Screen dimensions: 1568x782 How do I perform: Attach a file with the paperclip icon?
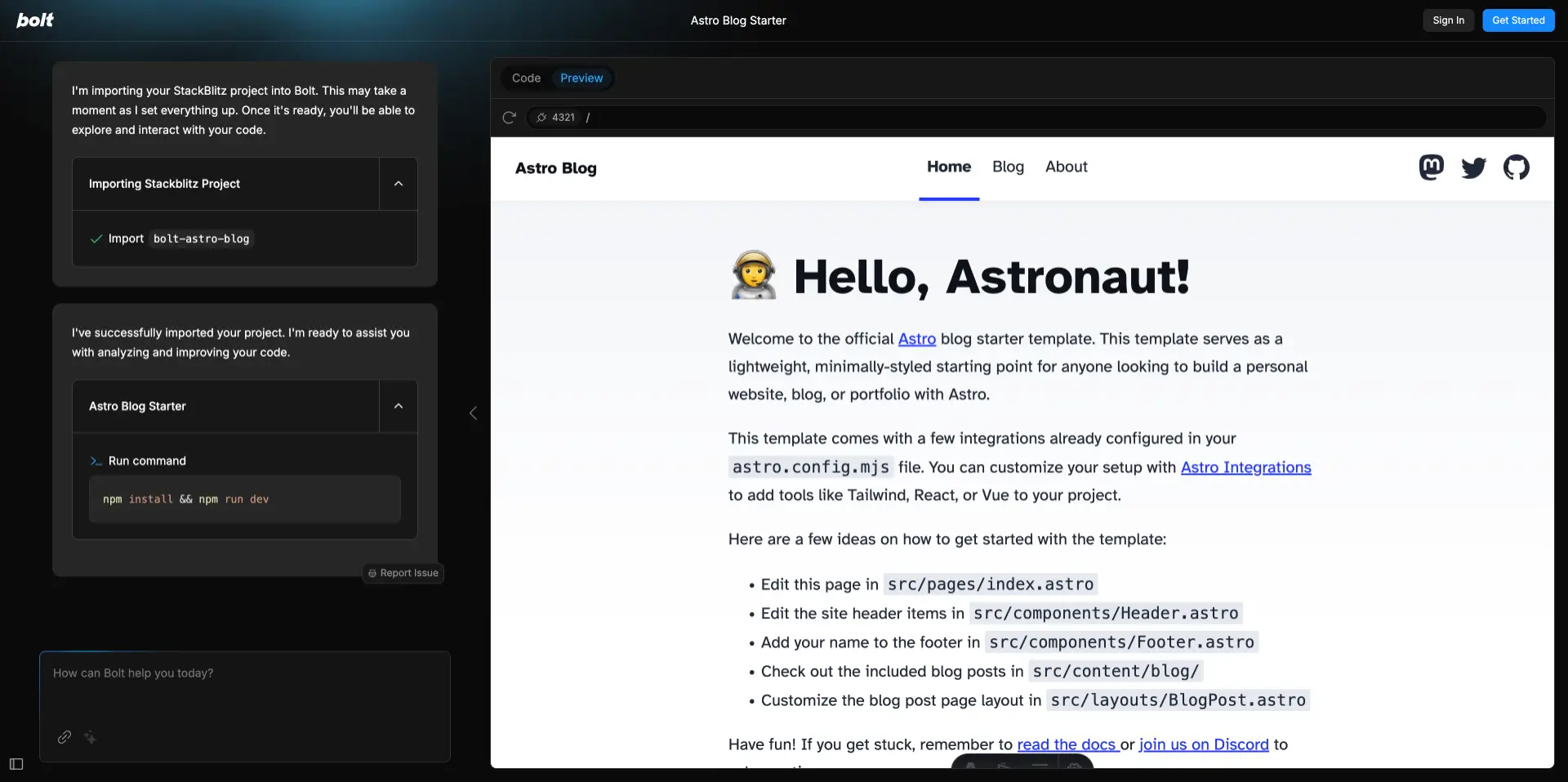coord(65,737)
